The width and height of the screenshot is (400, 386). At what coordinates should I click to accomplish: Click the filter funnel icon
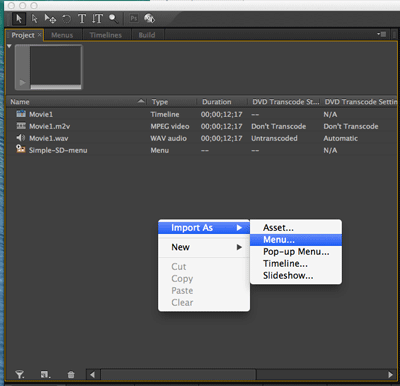point(20,374)
